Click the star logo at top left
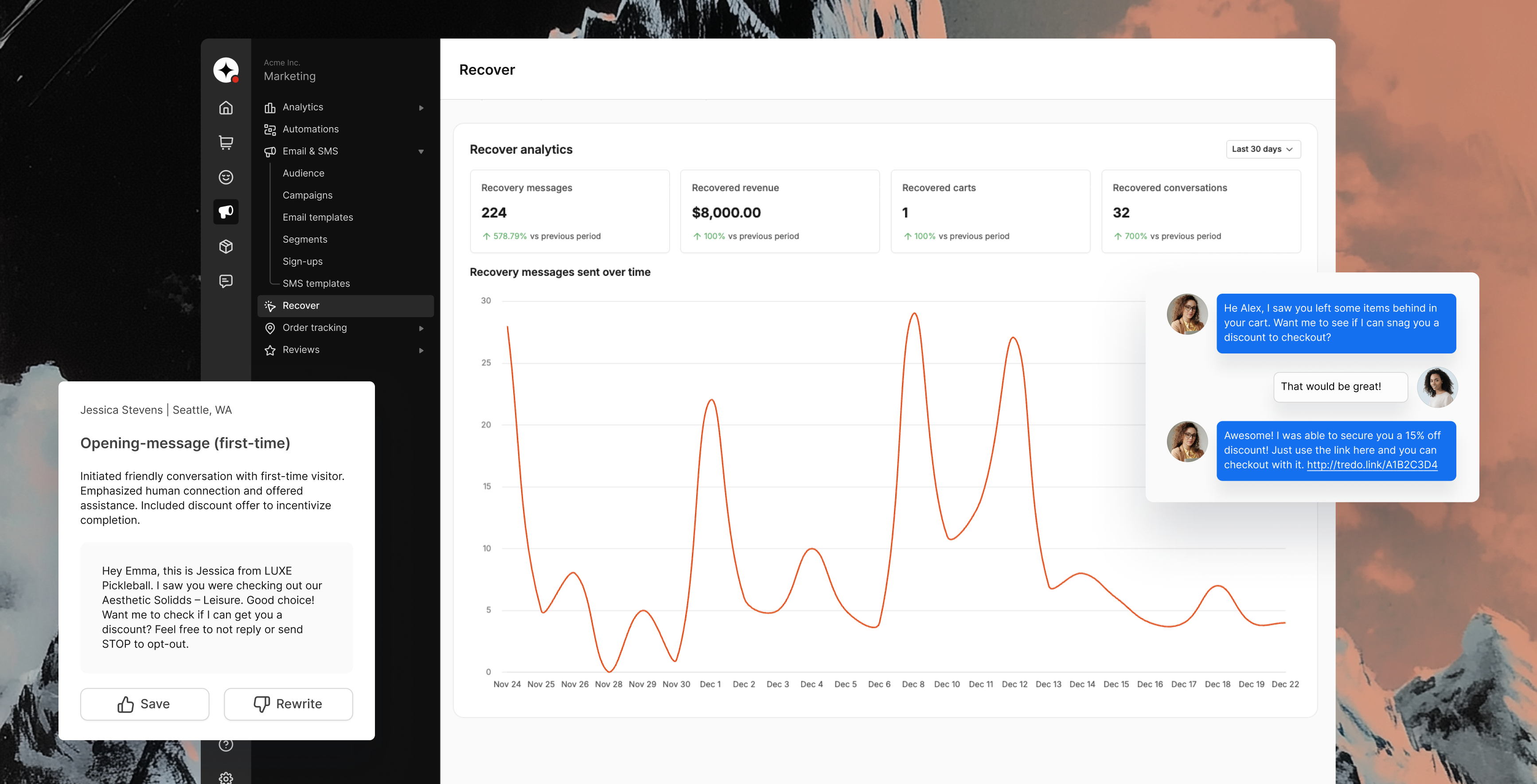1537x784 pixels. 226,70
